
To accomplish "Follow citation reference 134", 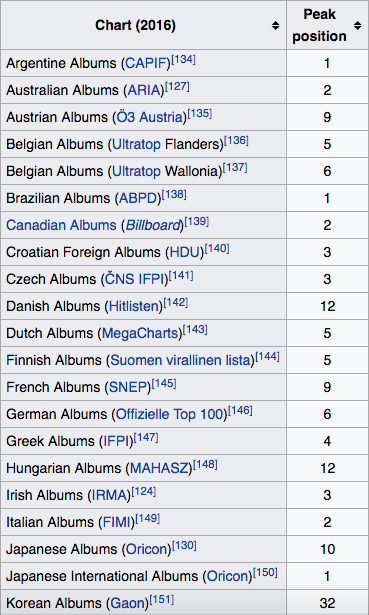I will [x=184, y=60].
